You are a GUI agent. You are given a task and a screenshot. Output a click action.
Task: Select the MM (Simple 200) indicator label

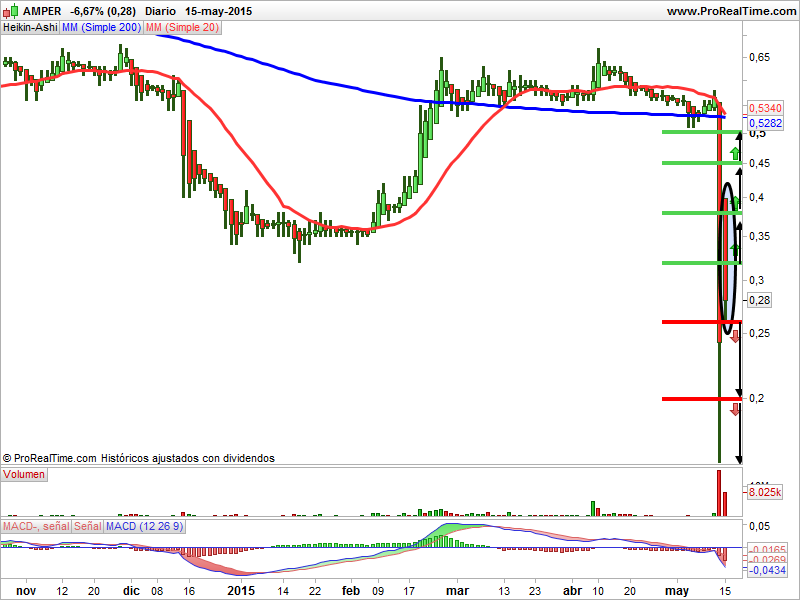pos(102,28)
